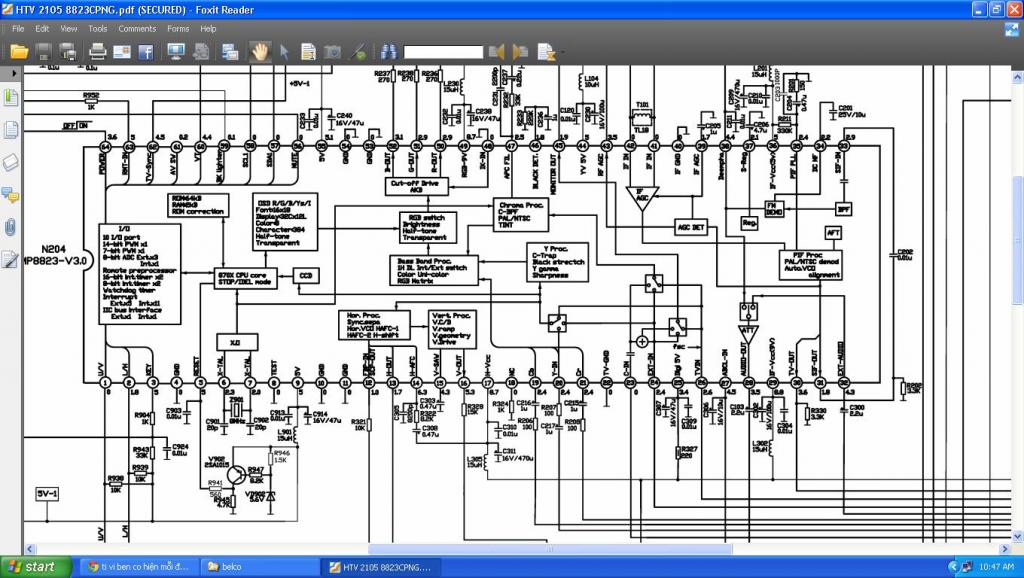Expand the navigation panel with top arrow

[13, 73]
